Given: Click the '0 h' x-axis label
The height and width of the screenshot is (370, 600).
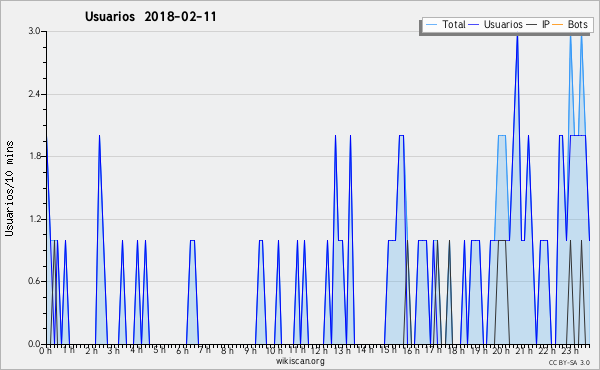Looking at the screenshot, I should 45,351.
